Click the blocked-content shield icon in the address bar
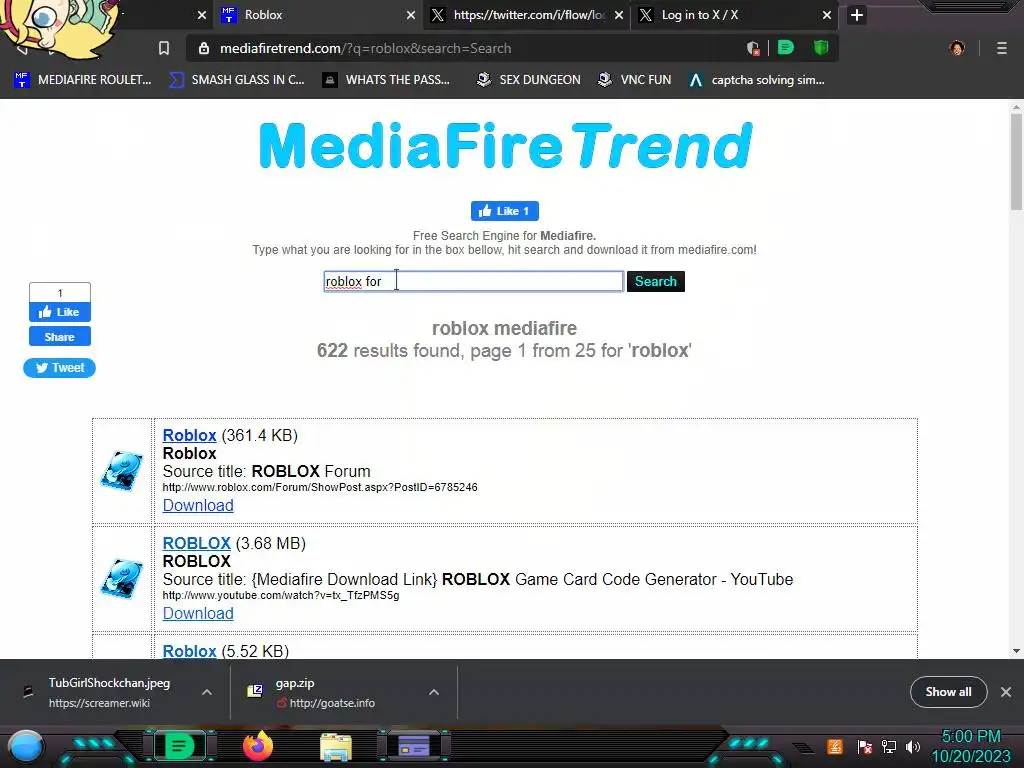1024x768 pixels. [x=752, y=48]
